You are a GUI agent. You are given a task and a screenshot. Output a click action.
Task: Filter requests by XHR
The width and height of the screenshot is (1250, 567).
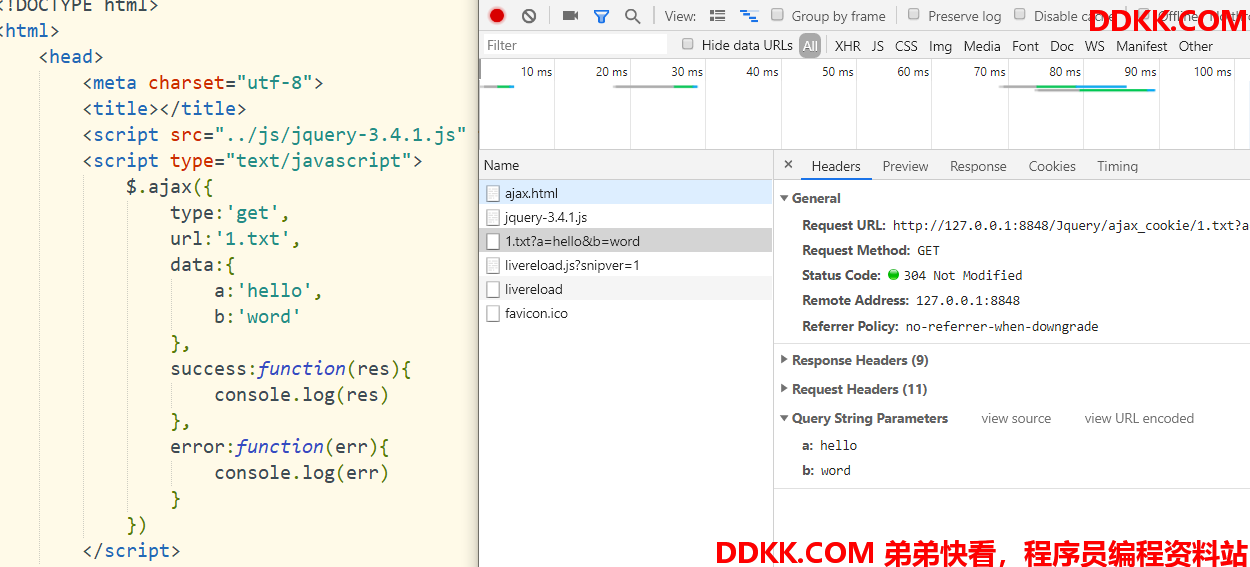848,46
